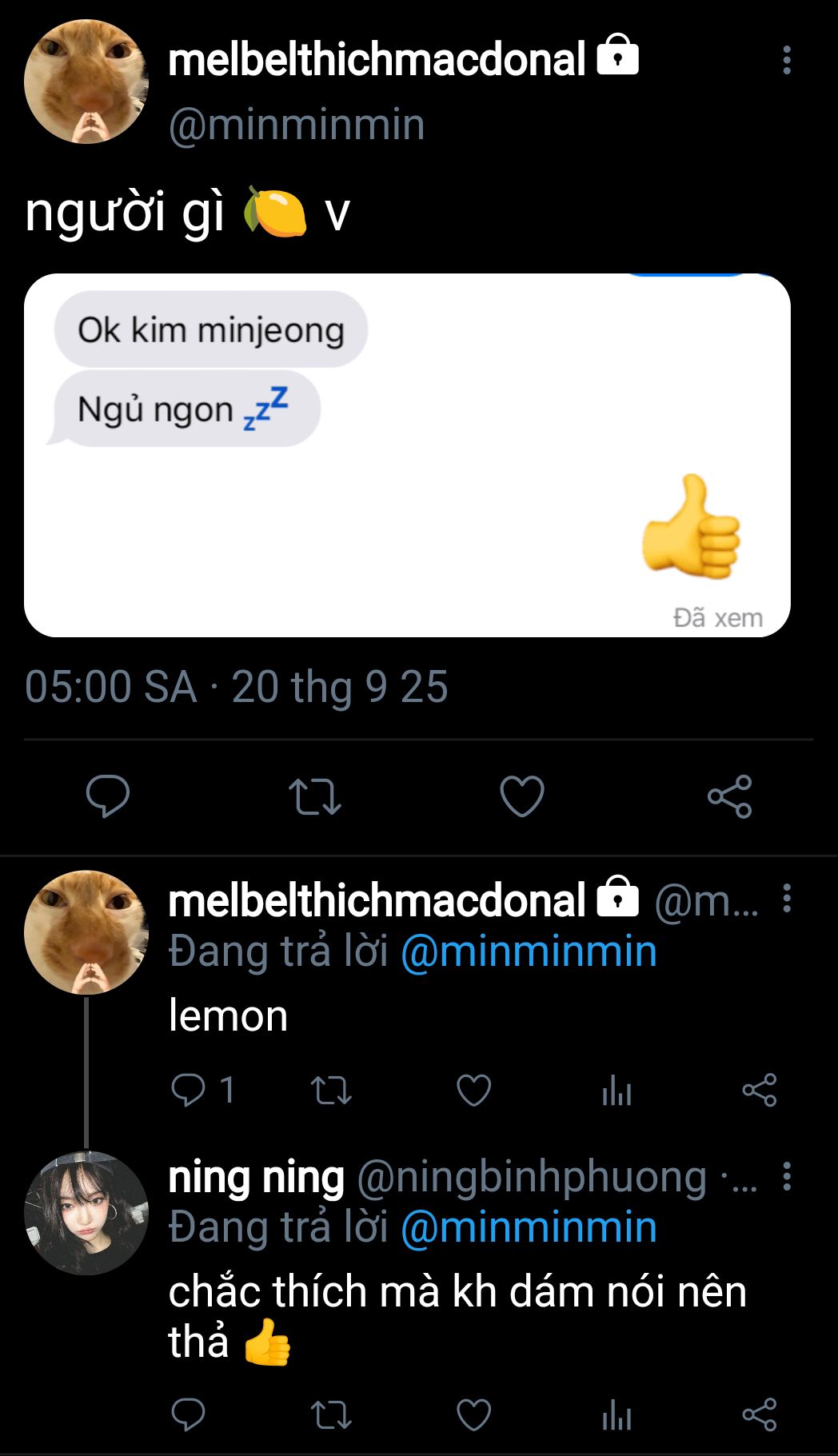Open ning ning's profile picture
Image resolution: width=838 pixels, height=1456 pixels.
click(x=86, y=1212)
